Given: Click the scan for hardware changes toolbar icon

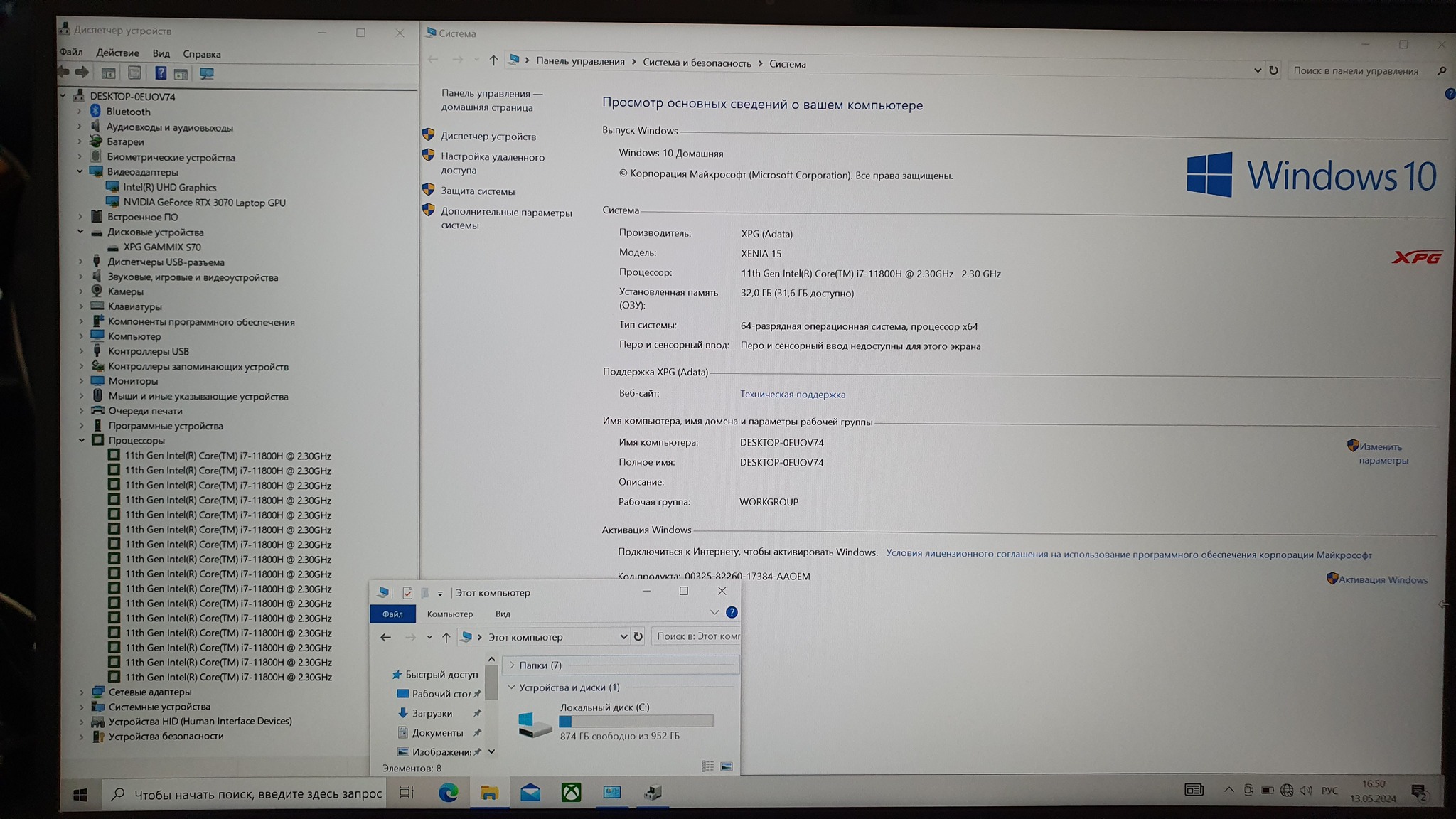Looking at the screenshot, I should [x=207, y=73].
